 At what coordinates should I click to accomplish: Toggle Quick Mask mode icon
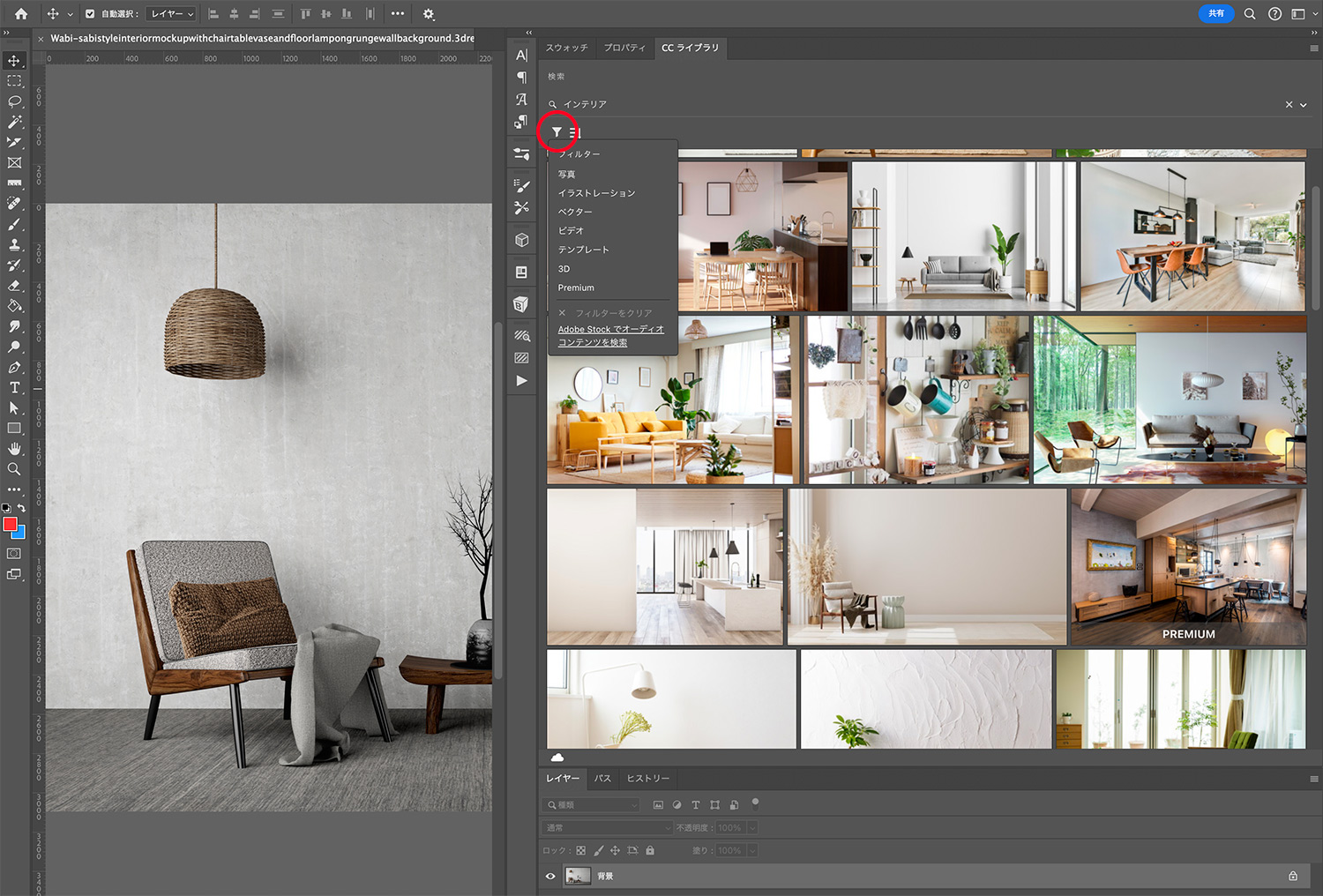pos(14,554)
